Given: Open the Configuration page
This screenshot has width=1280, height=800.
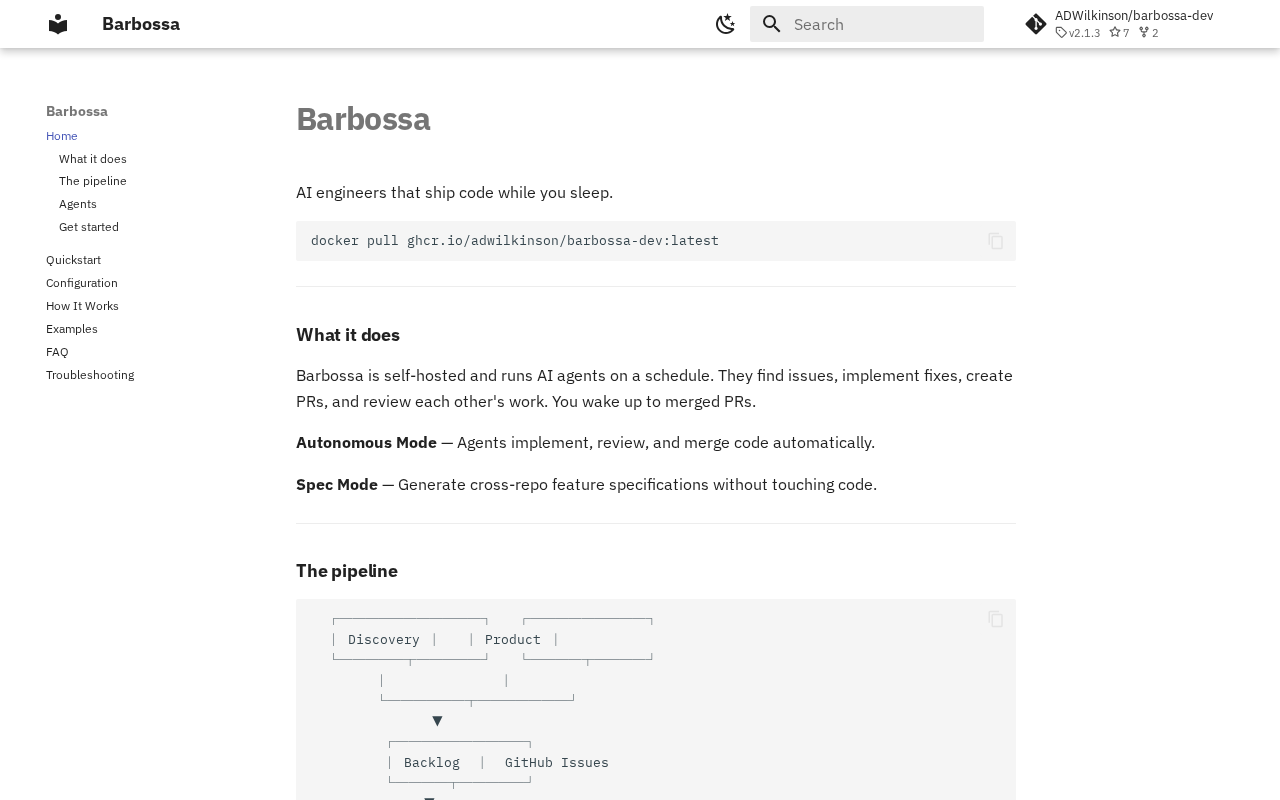Looking at the screenshot, I should (x=82, y=283).
